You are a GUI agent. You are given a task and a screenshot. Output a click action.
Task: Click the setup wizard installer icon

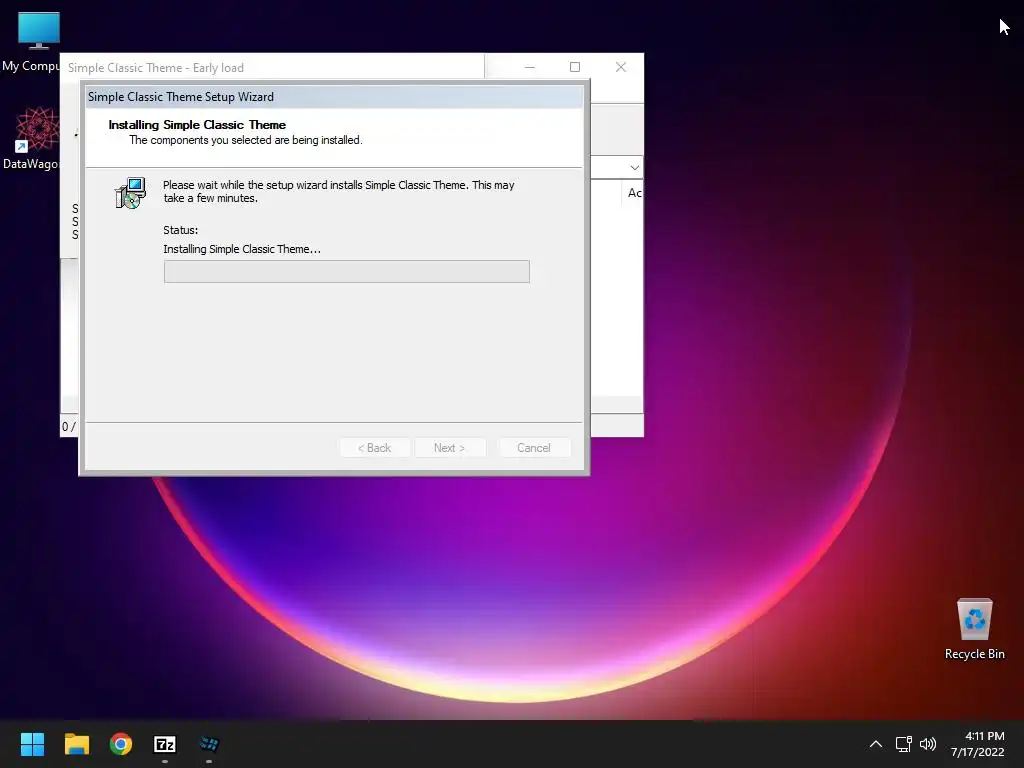(x=130, y=193)
